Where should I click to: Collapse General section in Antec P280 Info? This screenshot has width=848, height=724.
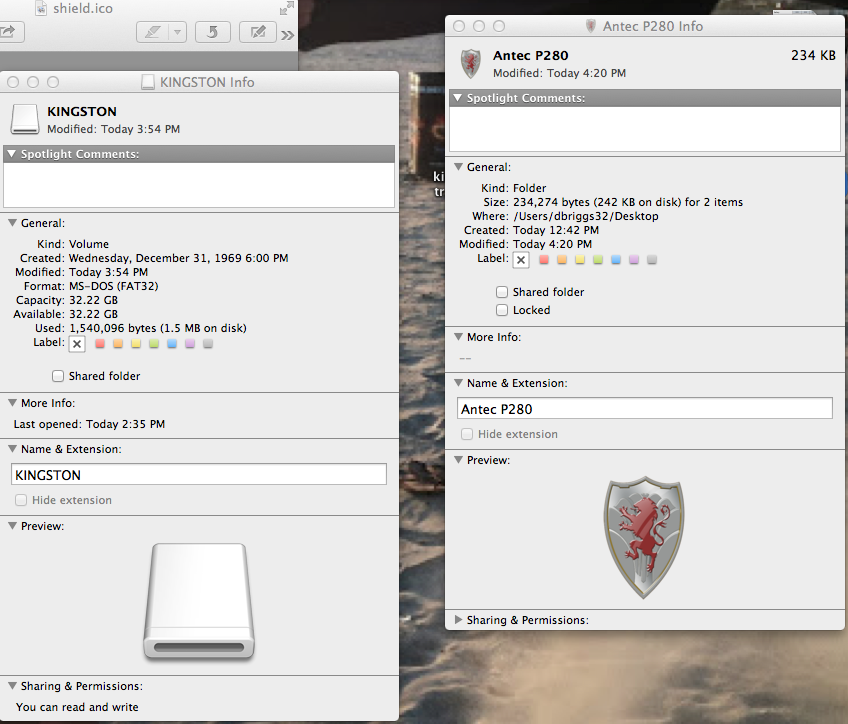(458, 167)
